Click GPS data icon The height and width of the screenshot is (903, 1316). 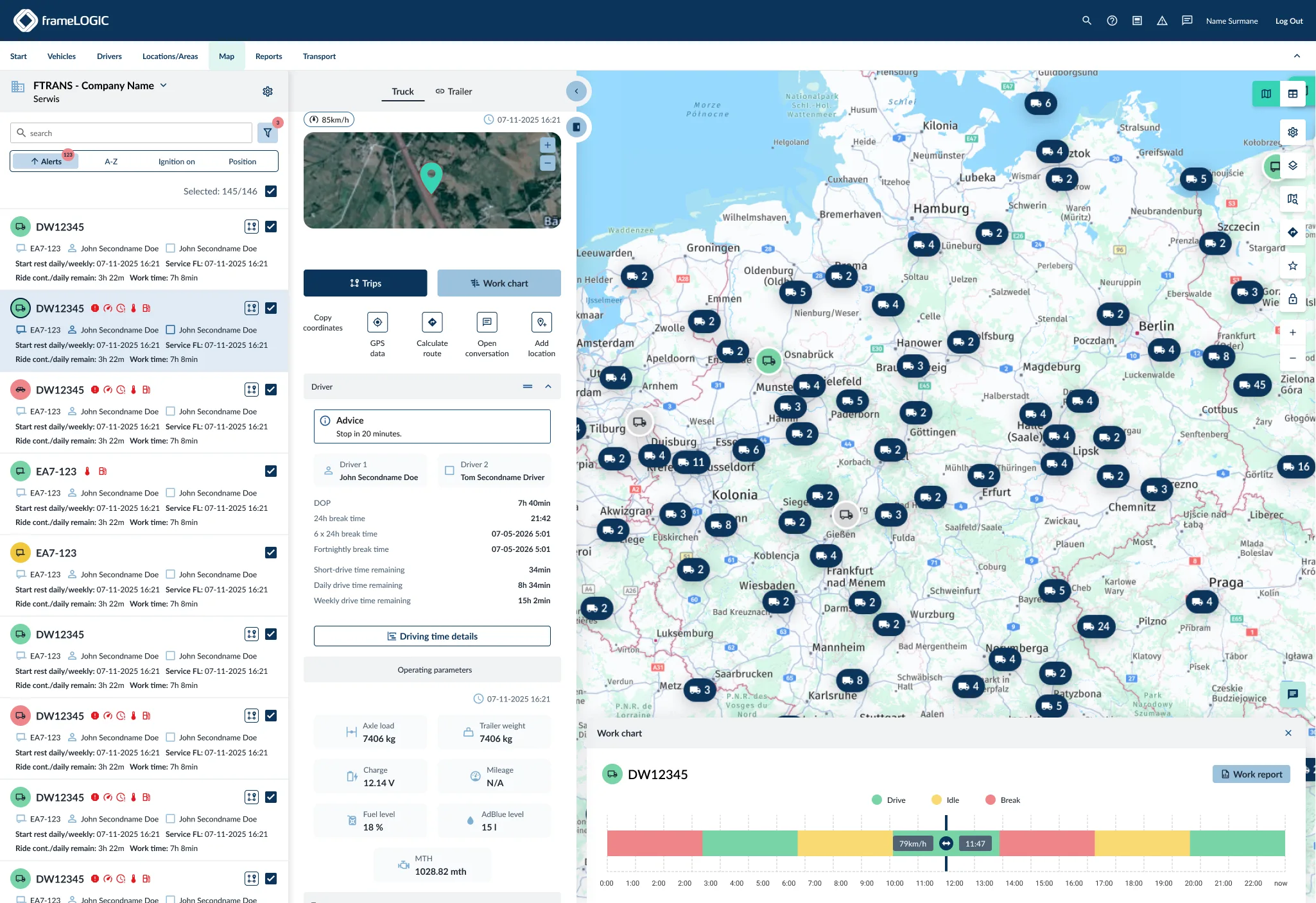pyautogui.click(x=377, y=322)
